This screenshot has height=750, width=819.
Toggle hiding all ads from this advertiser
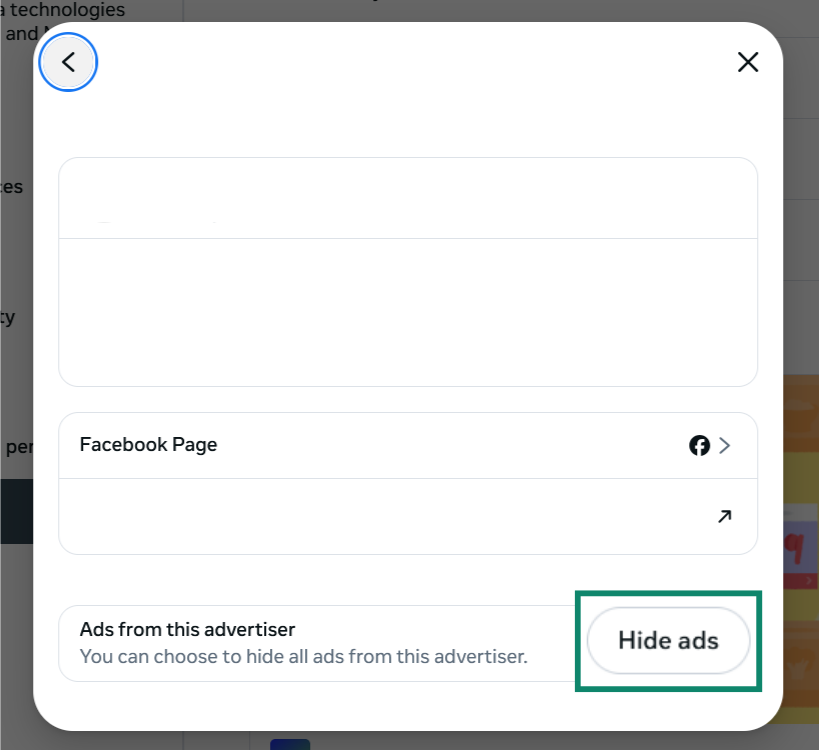[668, 641]
